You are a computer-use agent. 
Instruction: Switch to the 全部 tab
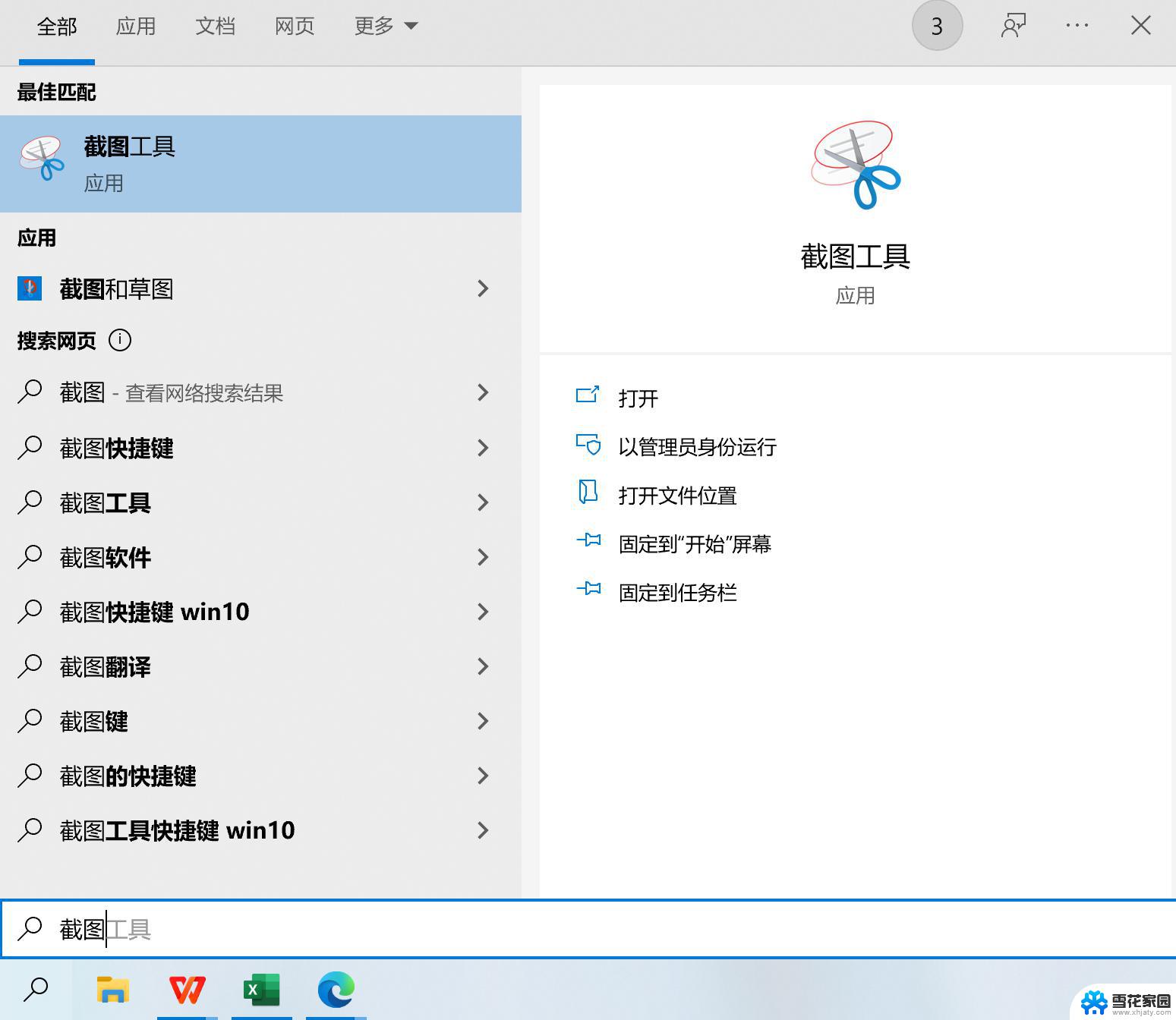point(57,27)
